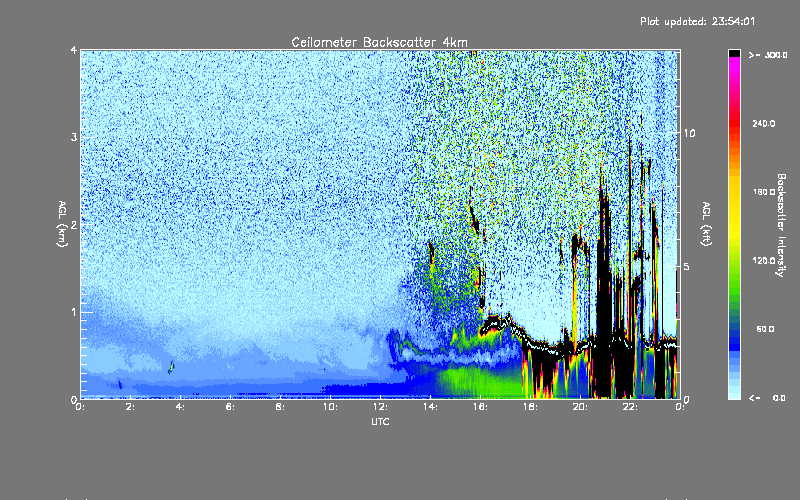Click the '60.0' colorbar label
Image resolution: width=800 pixels, height=500 pixels.
coord(765,329)
